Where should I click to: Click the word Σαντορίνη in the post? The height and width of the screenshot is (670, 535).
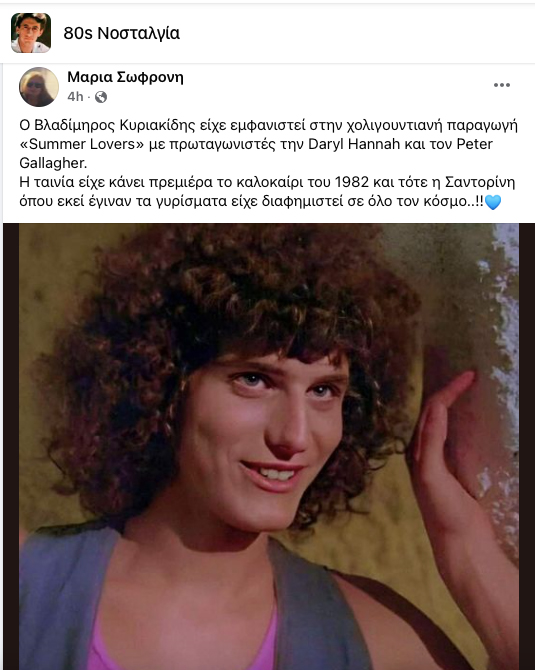tap(480, 182)
